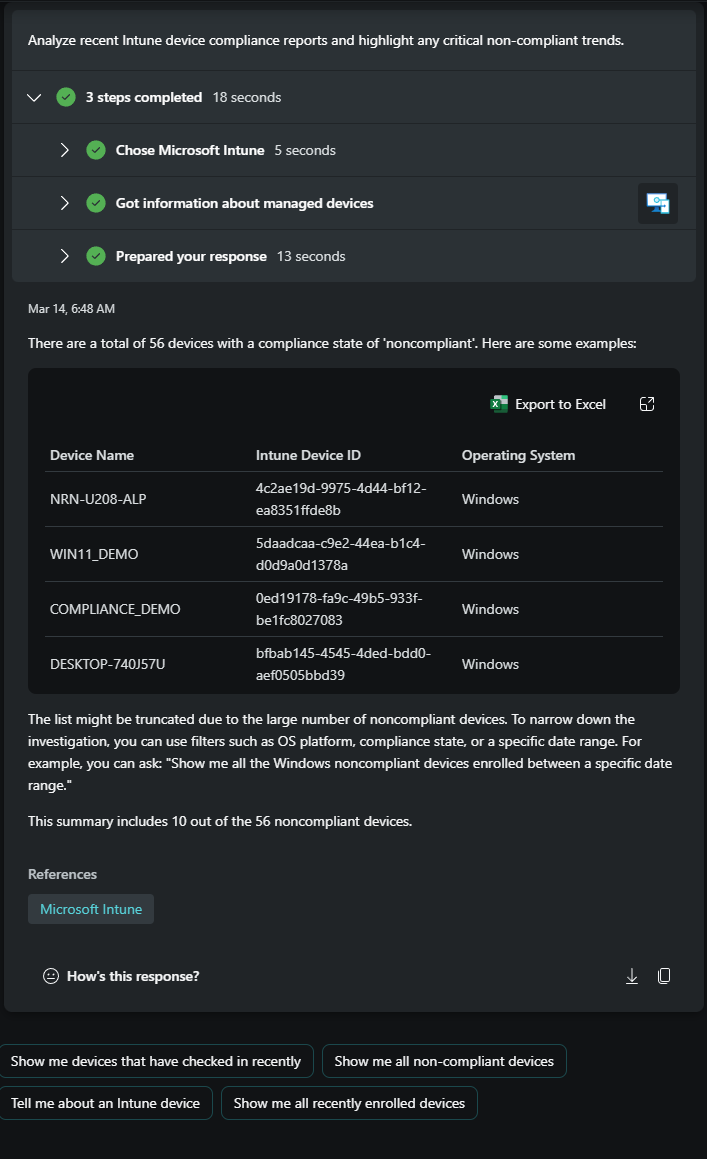This screenshot has height=1159, width=707.
Task: Click device ID 0ed19178-fa9c-49b5-933f-be1fc8027083
Action: (x=339, y=609)
